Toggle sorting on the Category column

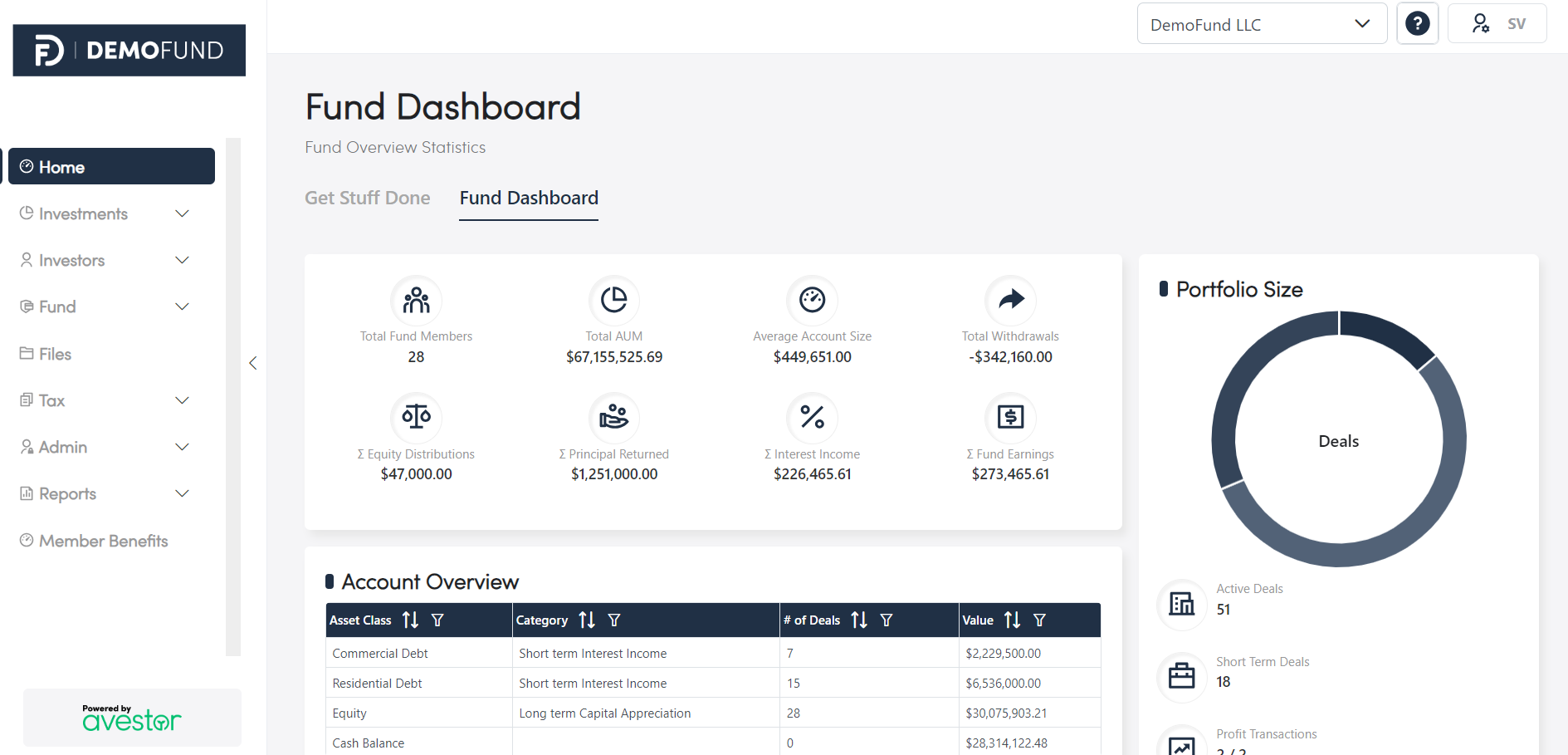tap(587, 620)
